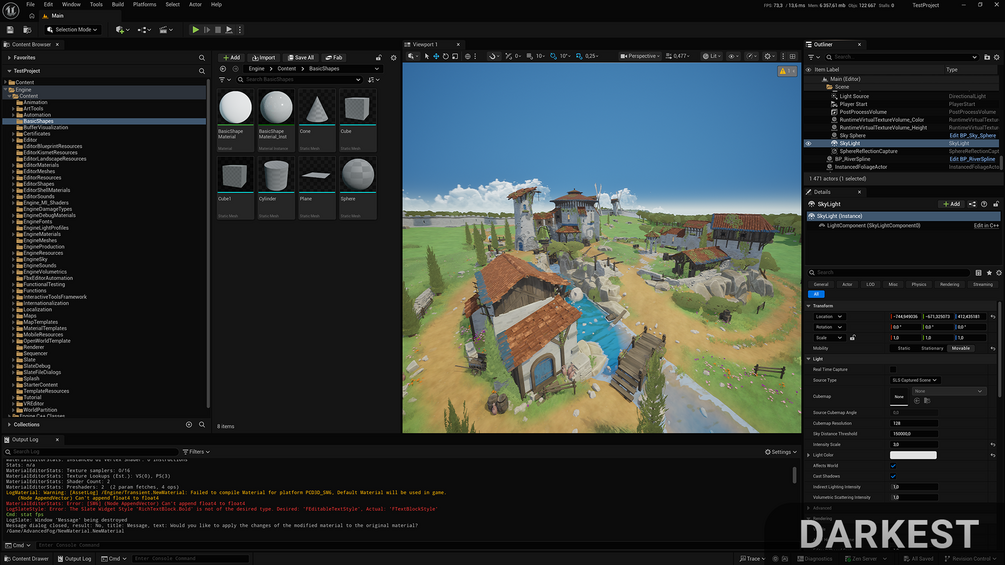Screen dimensions: 1005x565
Task: Open the Fab marketplace button
Action: click(x=333, y=58)
